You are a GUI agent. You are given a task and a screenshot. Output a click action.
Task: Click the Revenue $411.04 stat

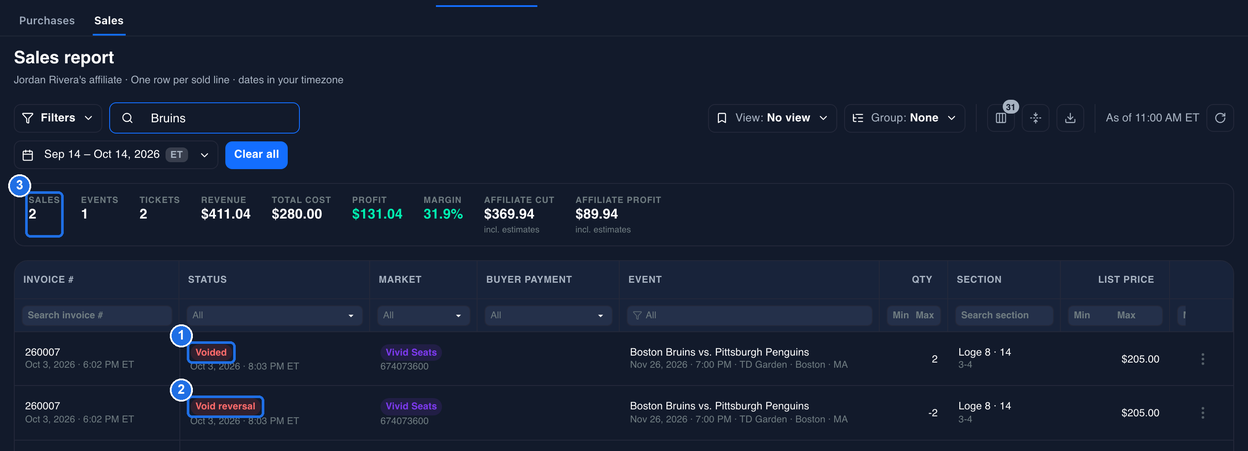tap(226, 208)
